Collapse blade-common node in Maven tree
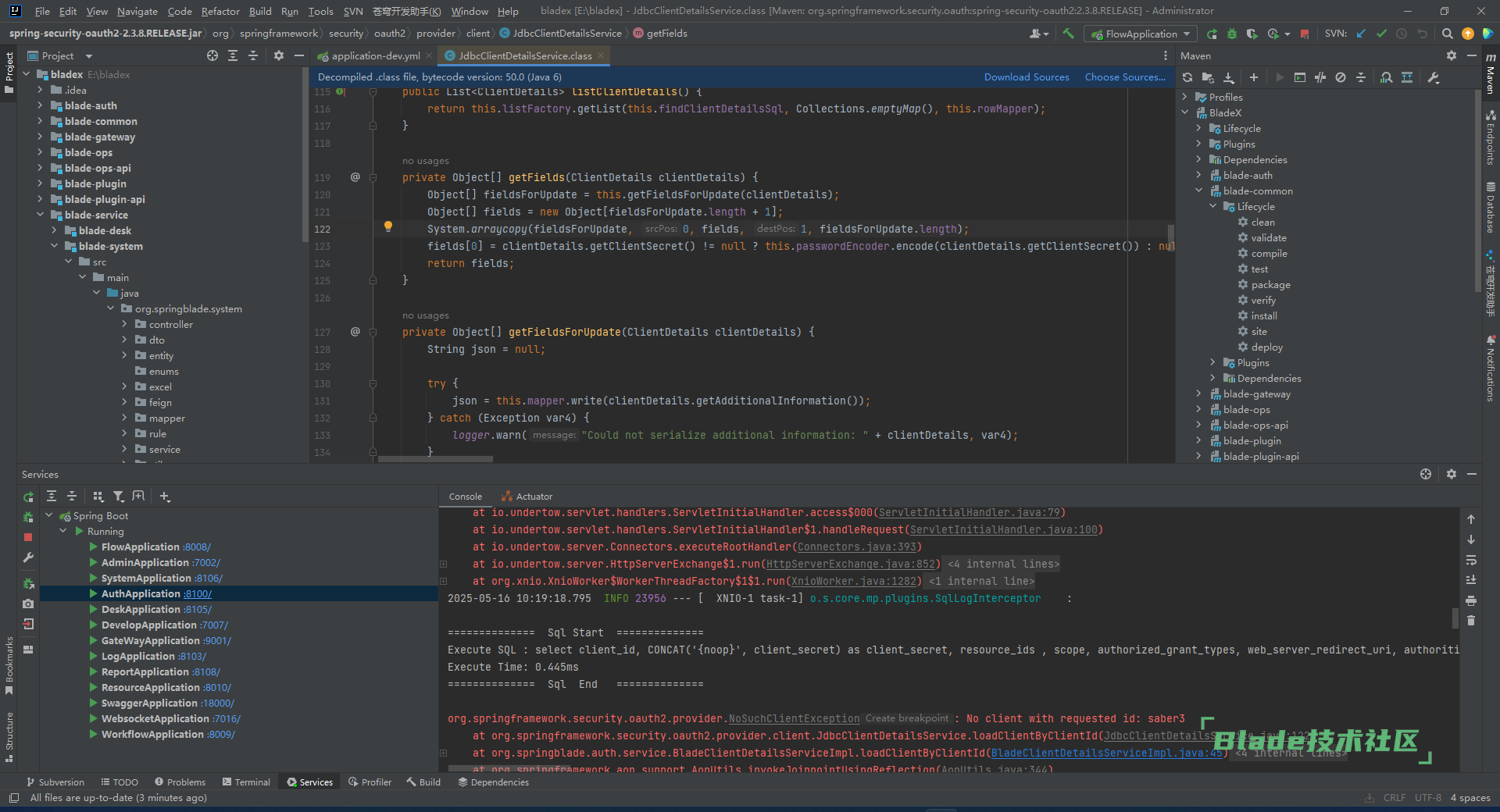Viewport: 1500px width, 812px height. point(1198,191)
